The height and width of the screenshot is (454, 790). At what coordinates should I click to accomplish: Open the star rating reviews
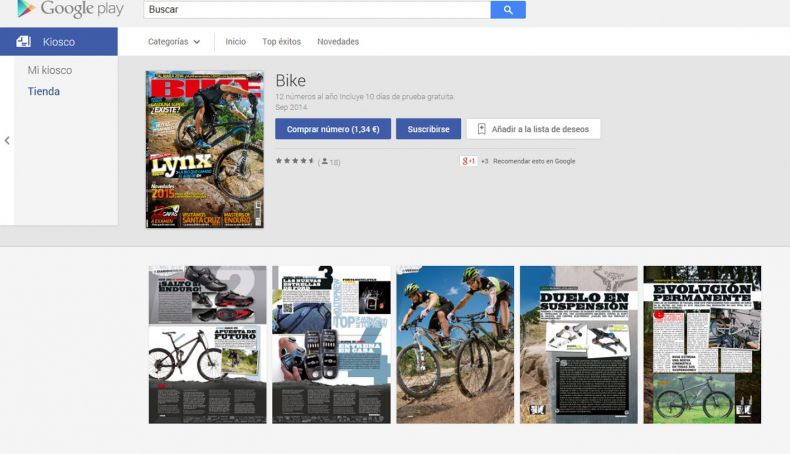(x=295, y=161)
